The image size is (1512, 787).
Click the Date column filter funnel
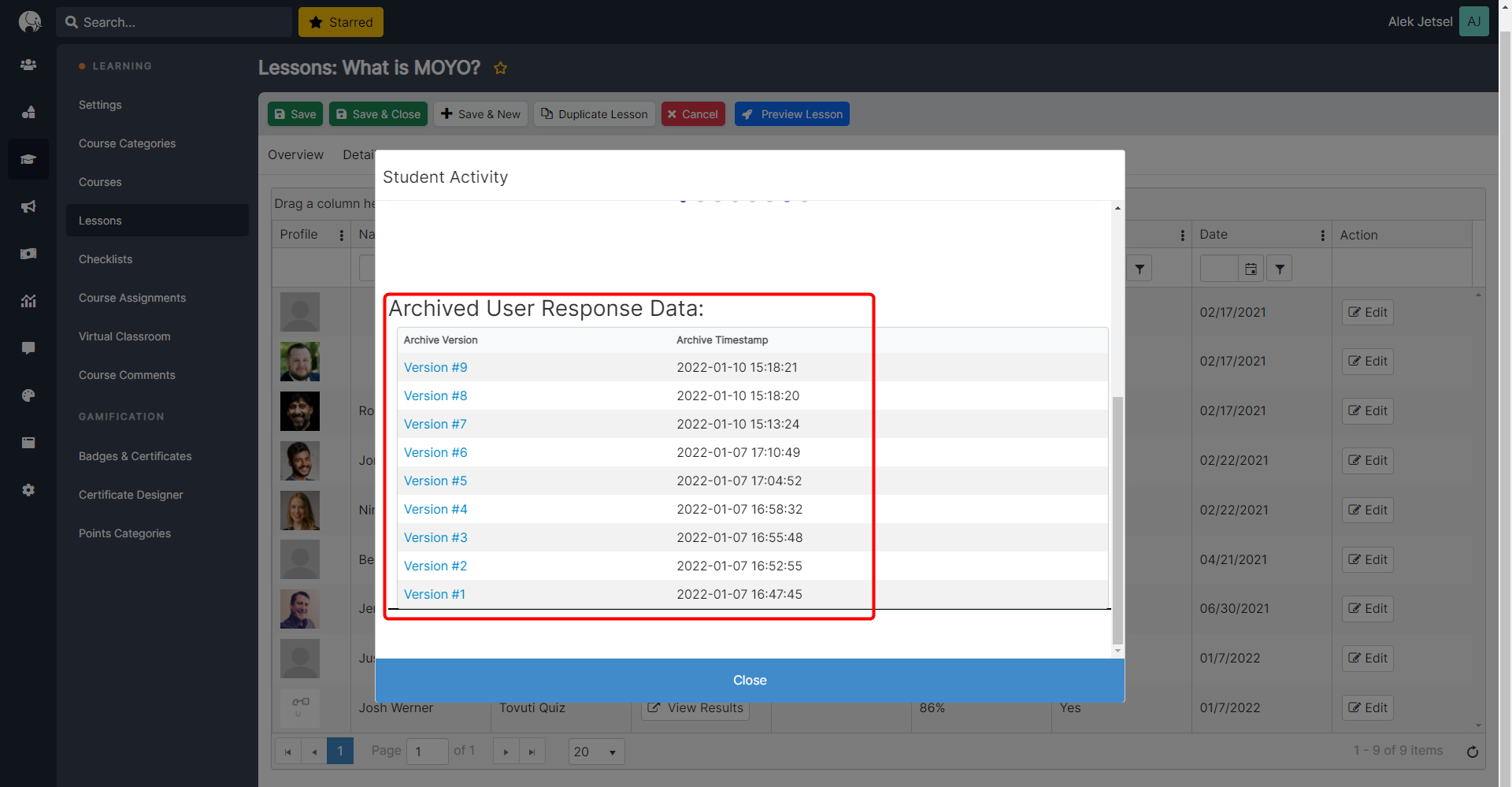1280,269
